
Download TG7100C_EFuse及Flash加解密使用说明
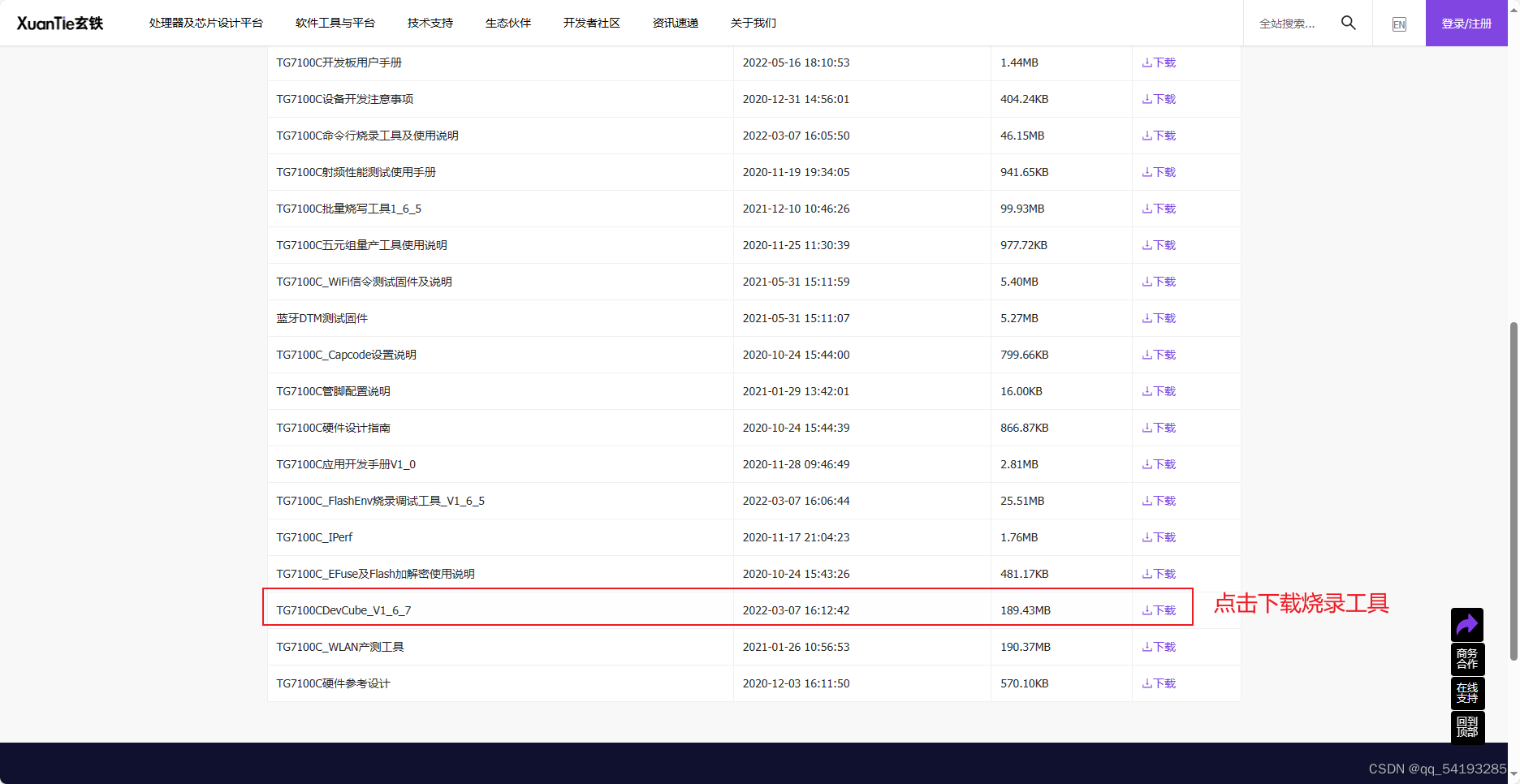point(1159,574)
